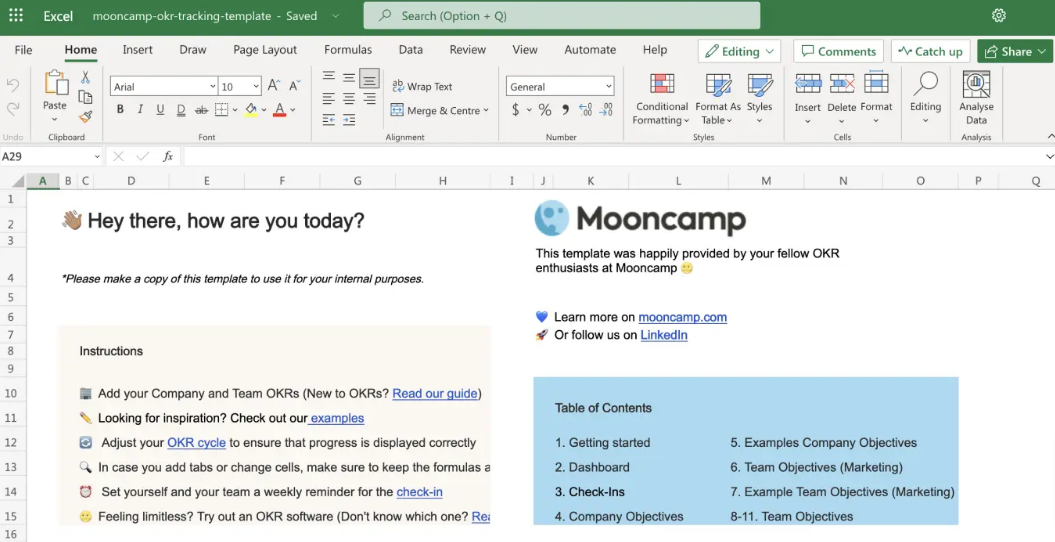The height and width of the screenshot is (542, 1055).
Task: Open the mooncamp.com link
Action: click(x=682, y=317)
